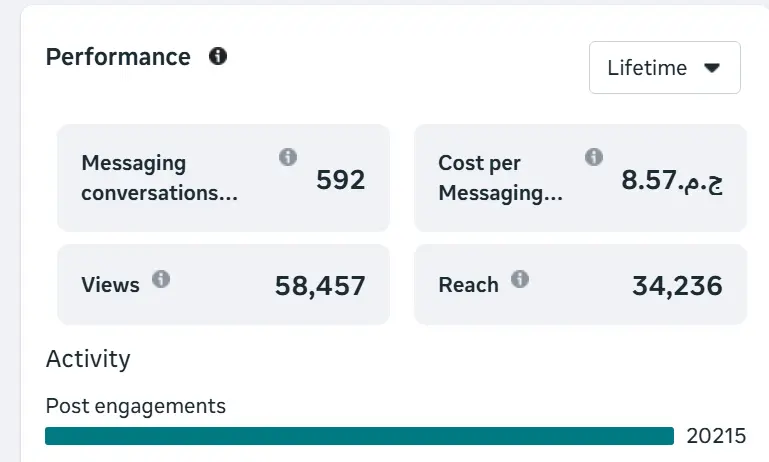Click the 8.57 cost value

[671, 180]
